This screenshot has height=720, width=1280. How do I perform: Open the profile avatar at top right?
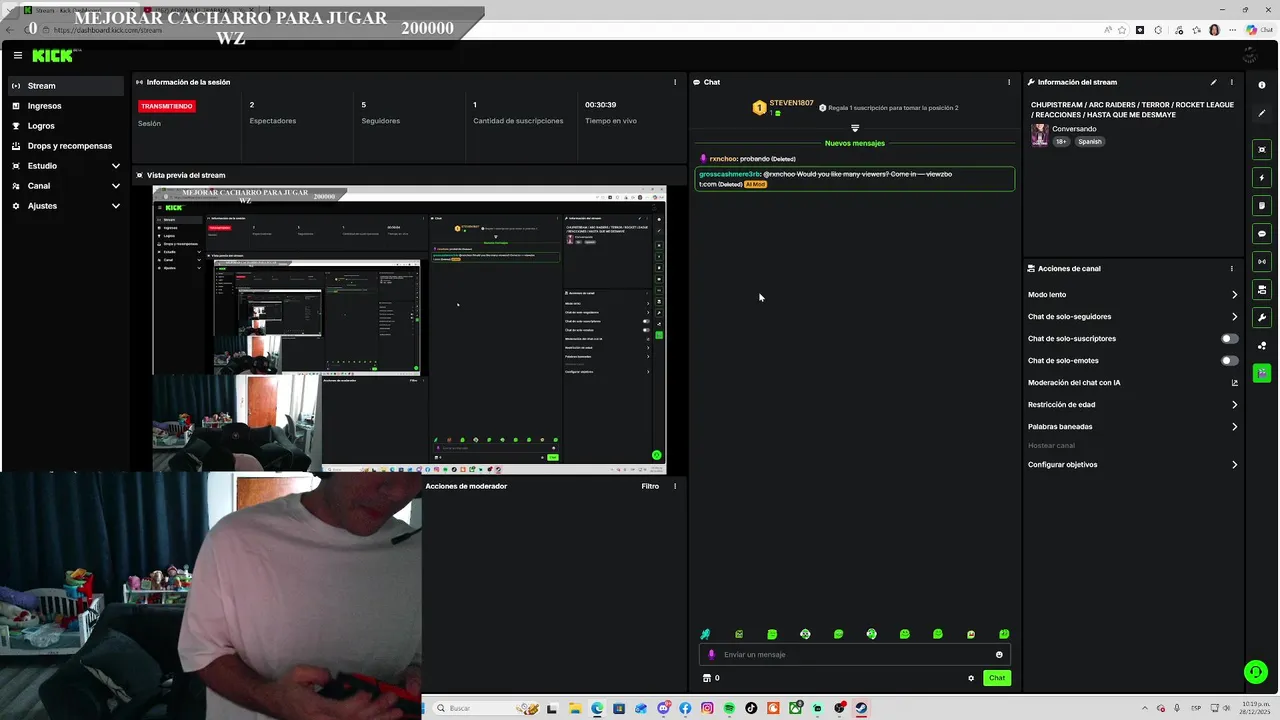1214,30
